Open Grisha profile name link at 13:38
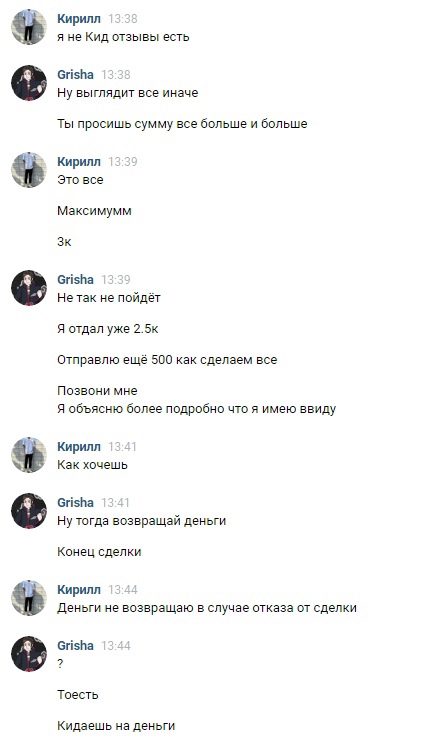Viewport: 429px width, 744px height. coord(75,75)
